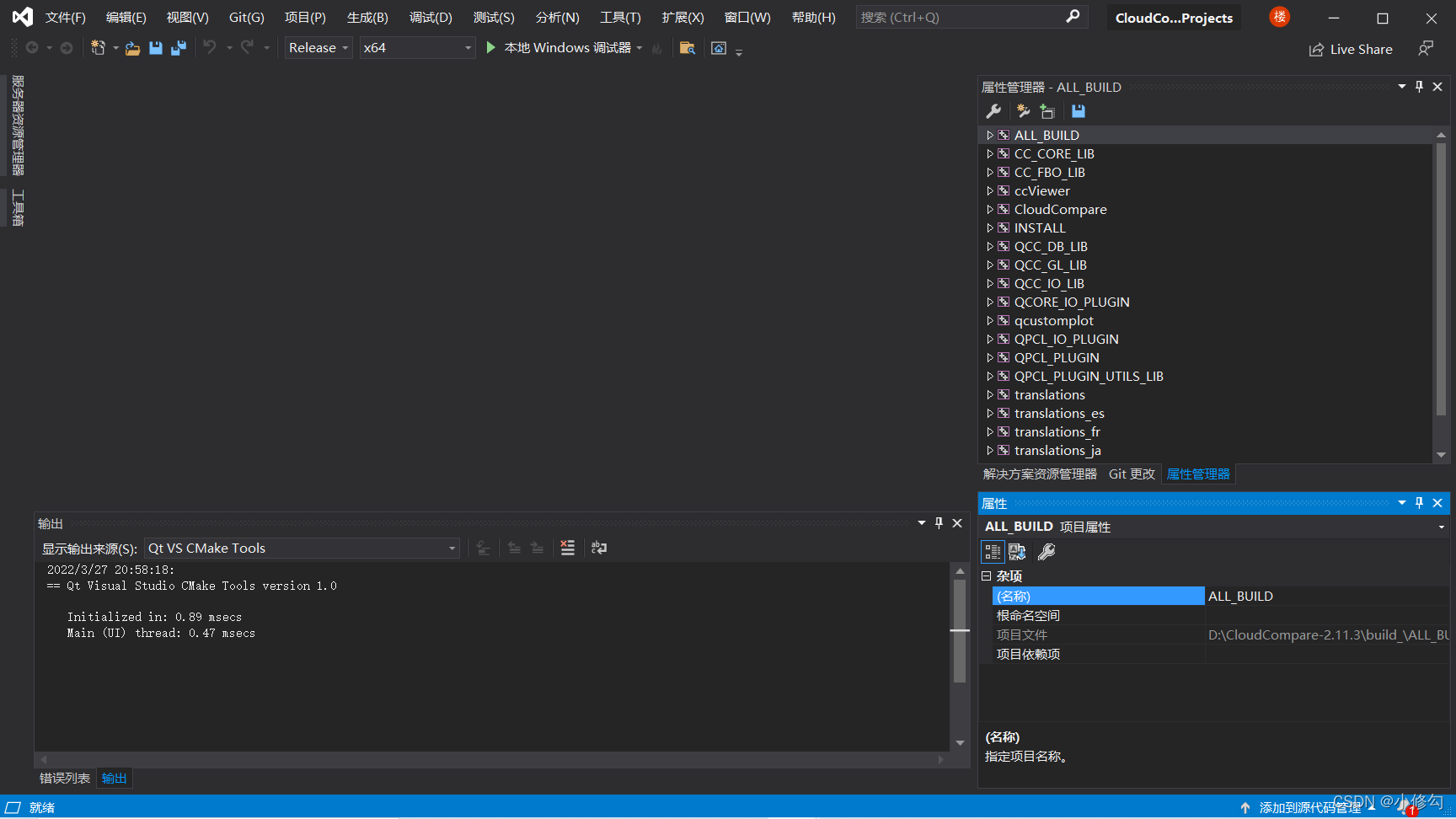
Task: Click the Visual Studio logo icon
Action: [x=23, y=17]
